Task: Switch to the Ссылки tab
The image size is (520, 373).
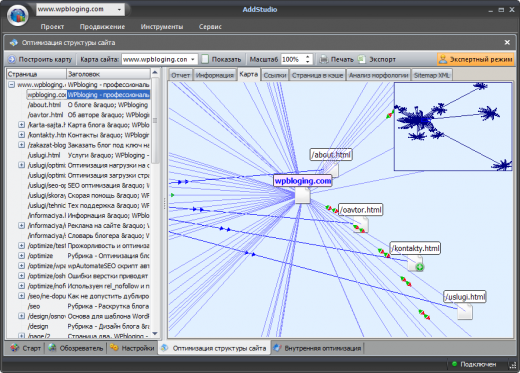Action: click(275, 75)
